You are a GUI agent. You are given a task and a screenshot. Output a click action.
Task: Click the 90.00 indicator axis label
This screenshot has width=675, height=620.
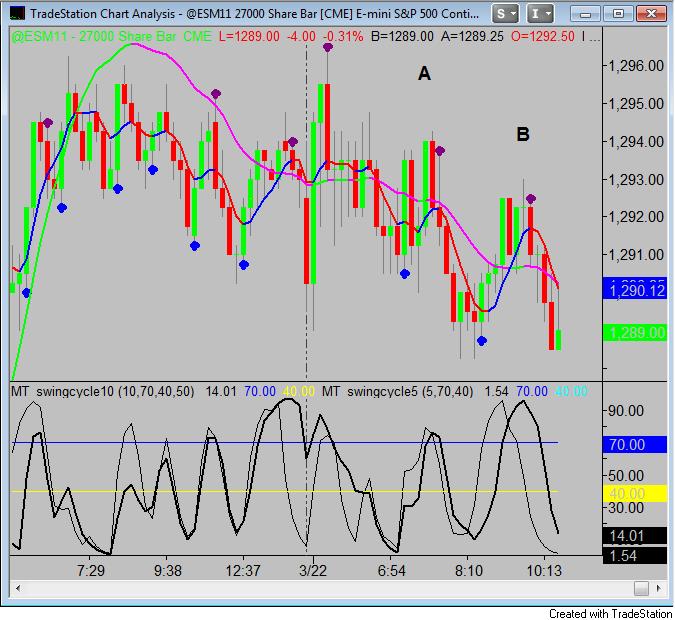click(x=626, y=411)
